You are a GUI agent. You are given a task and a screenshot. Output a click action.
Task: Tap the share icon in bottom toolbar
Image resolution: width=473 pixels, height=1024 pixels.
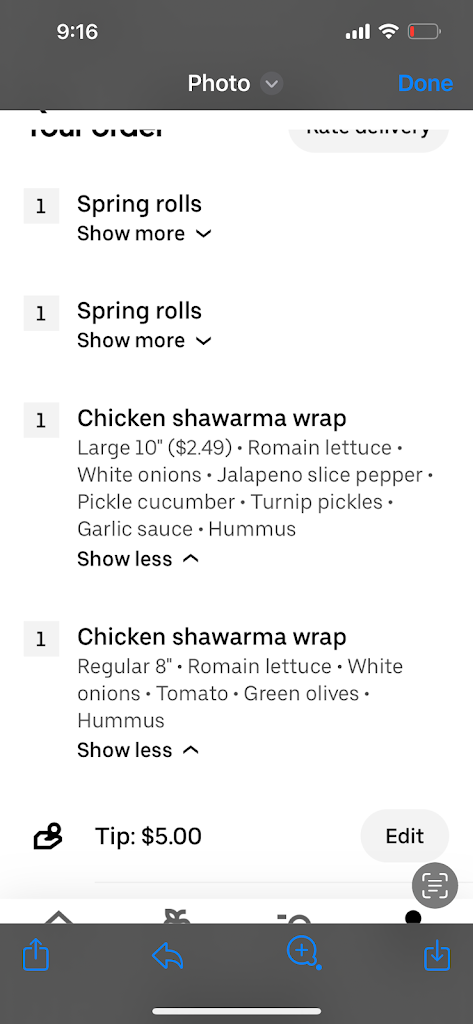tap(36, 957)
